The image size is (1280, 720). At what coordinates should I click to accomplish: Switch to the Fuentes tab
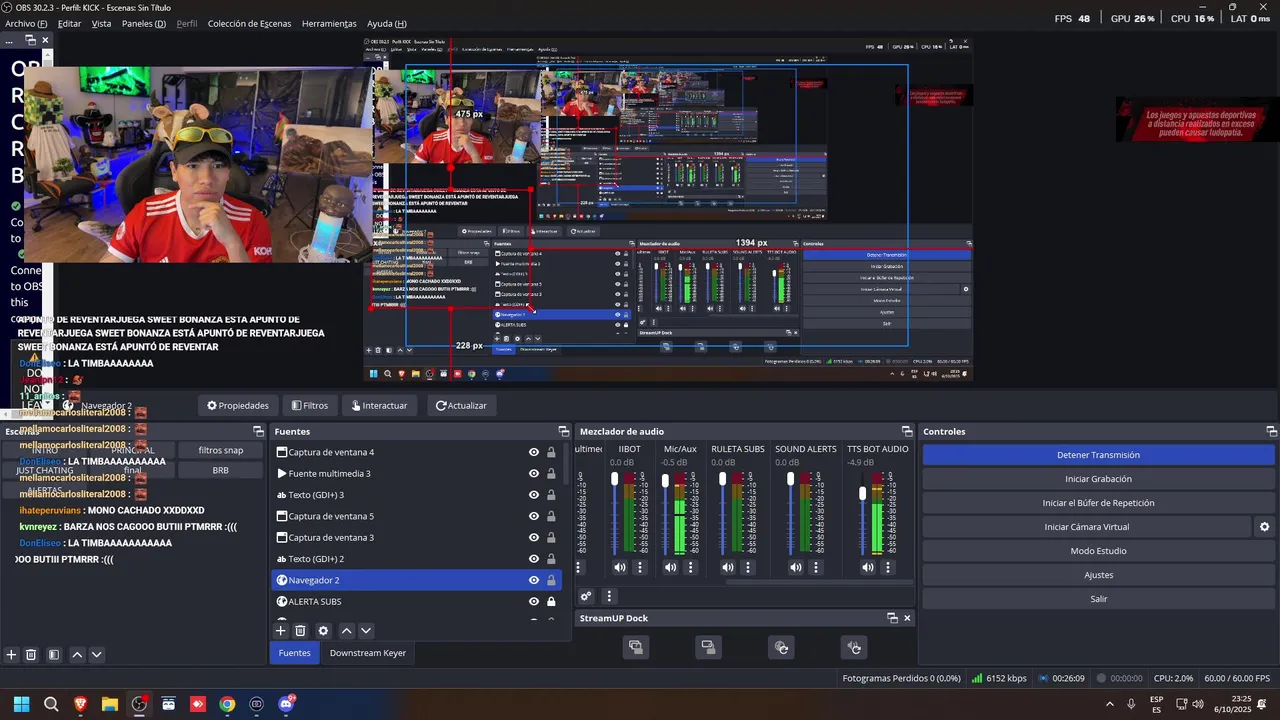(x=294, y=653)
